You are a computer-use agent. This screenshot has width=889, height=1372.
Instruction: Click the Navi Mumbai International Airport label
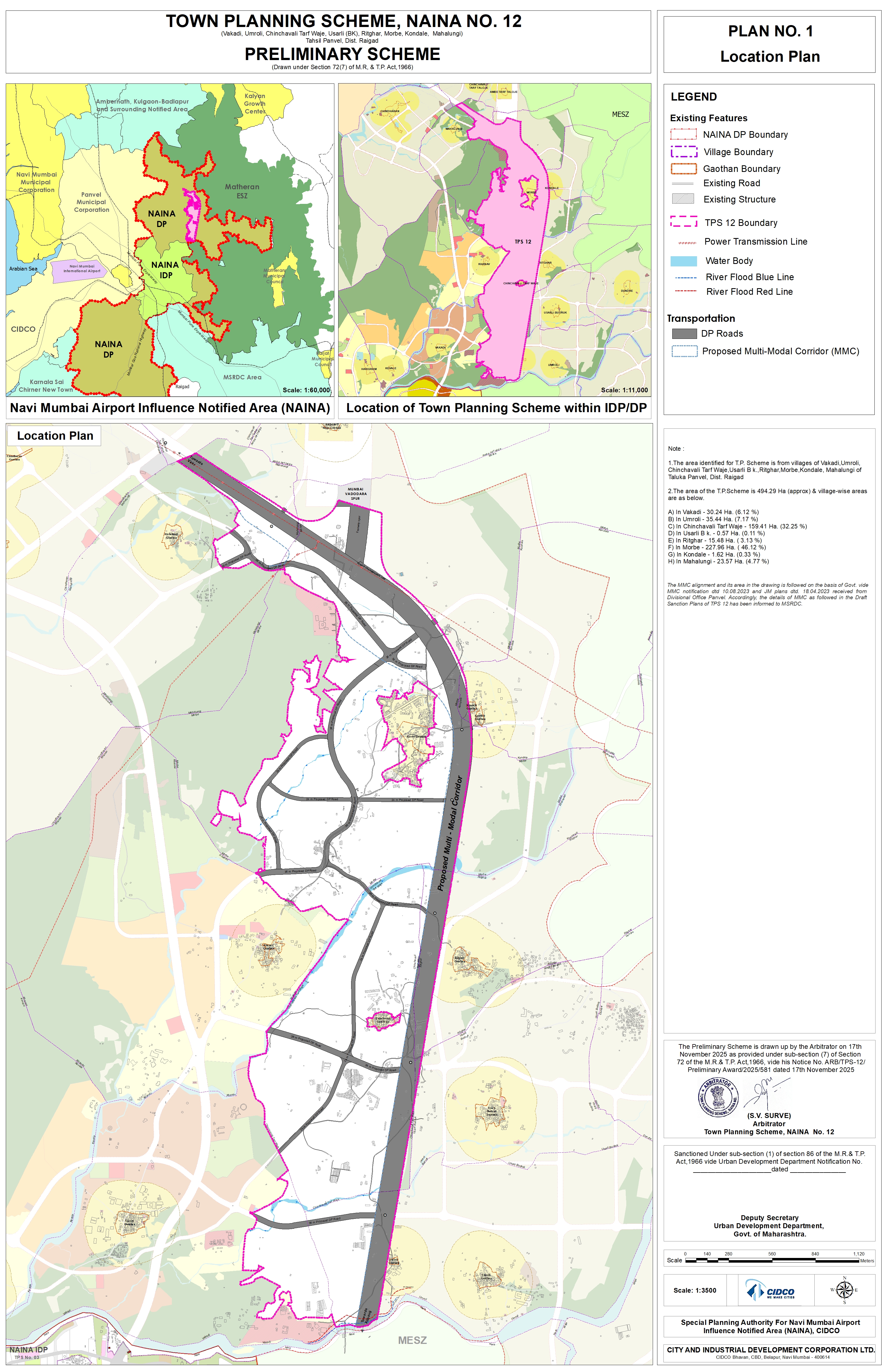[82, 269]
